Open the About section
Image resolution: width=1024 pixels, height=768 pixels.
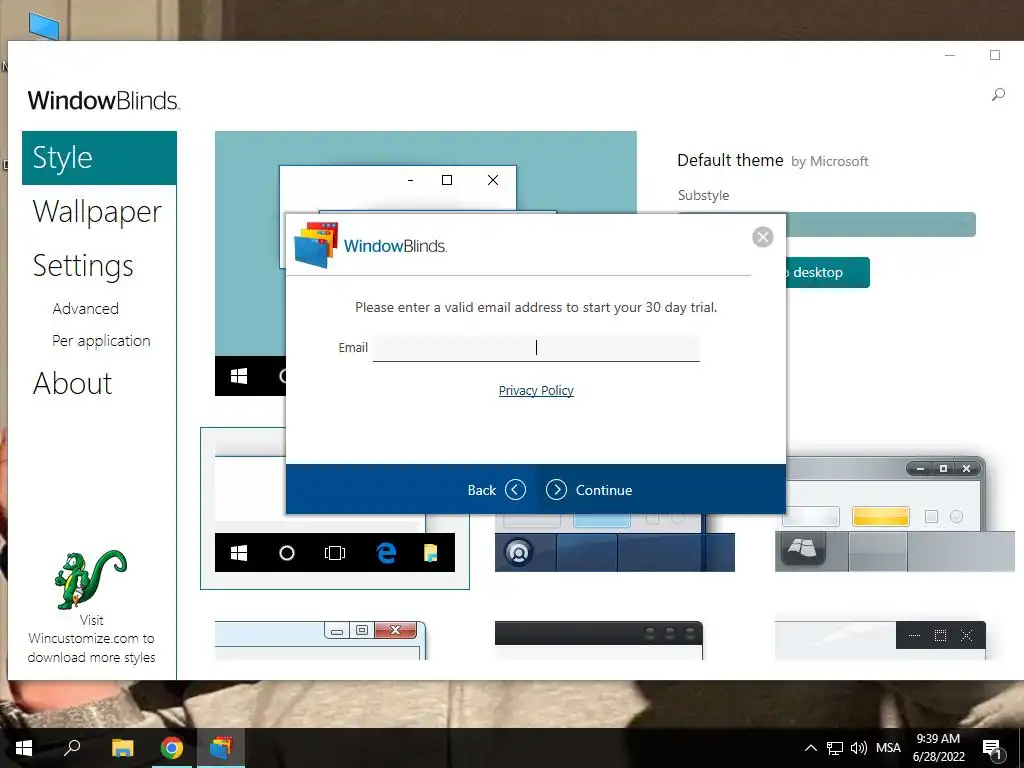[x=72, y=383]
